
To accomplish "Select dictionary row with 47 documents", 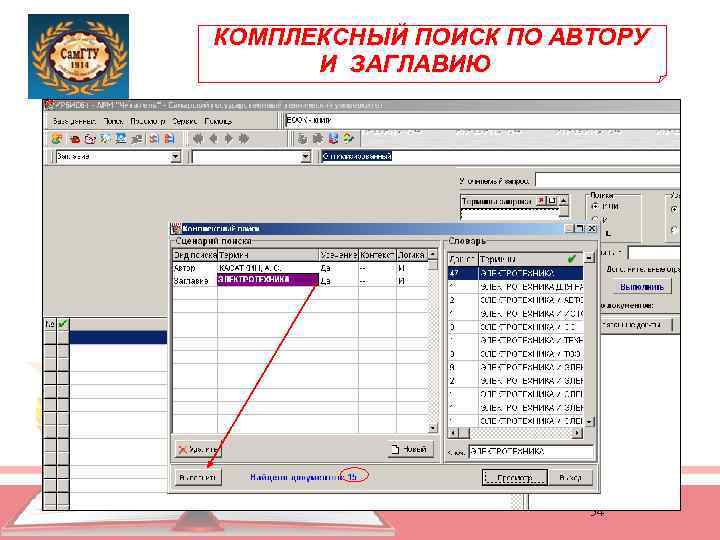I will tap(515, 273).
